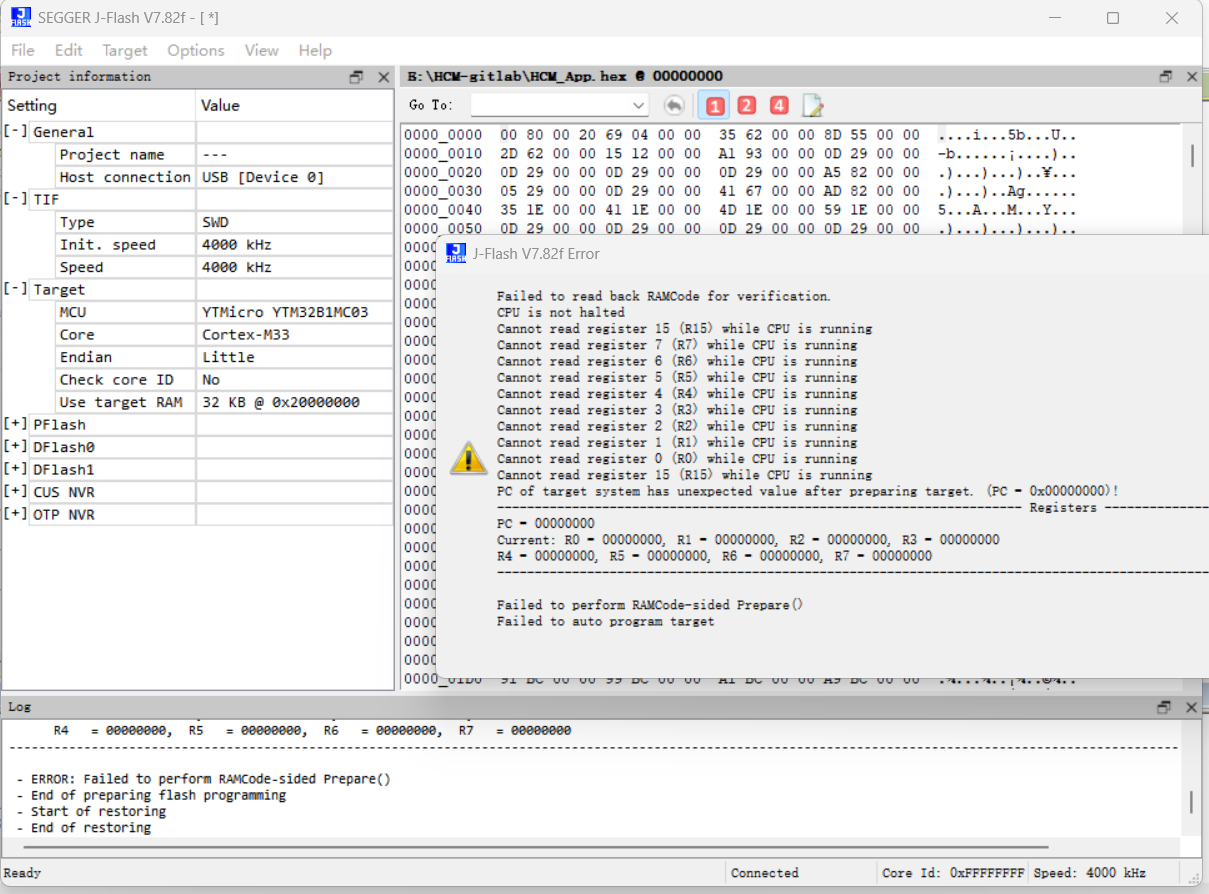The width and height of the screenshot is (1209, 894).
Task: Click the 'End of restoring' log line
Action: [84, 828]
